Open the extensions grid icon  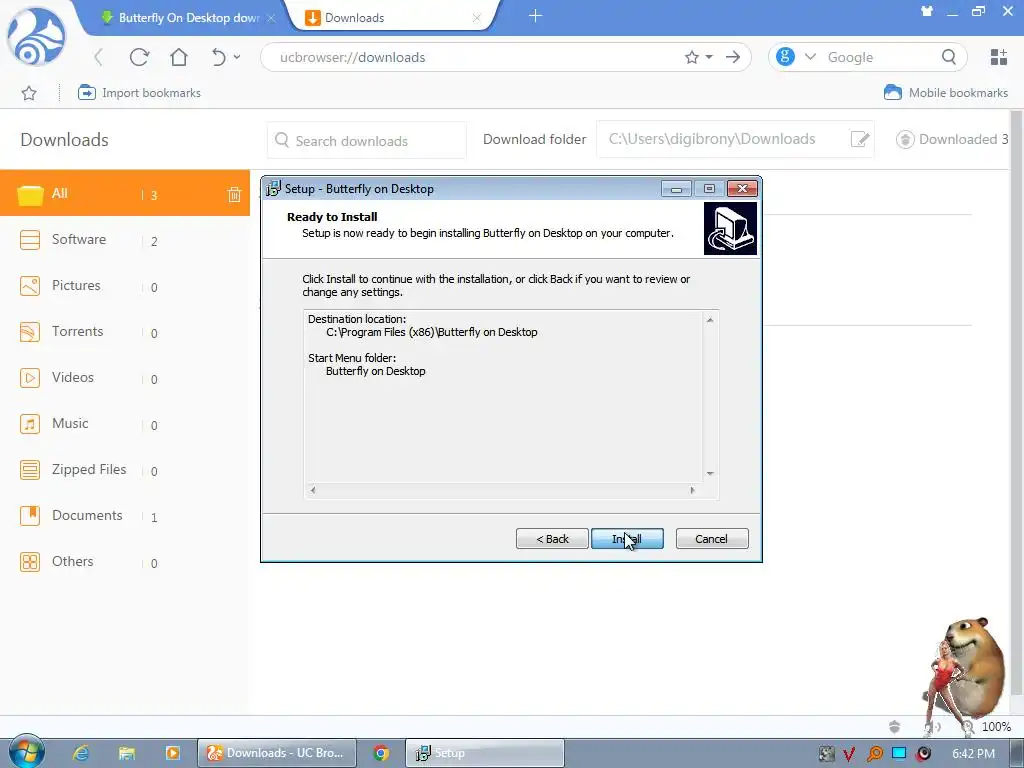click(999, 57)
